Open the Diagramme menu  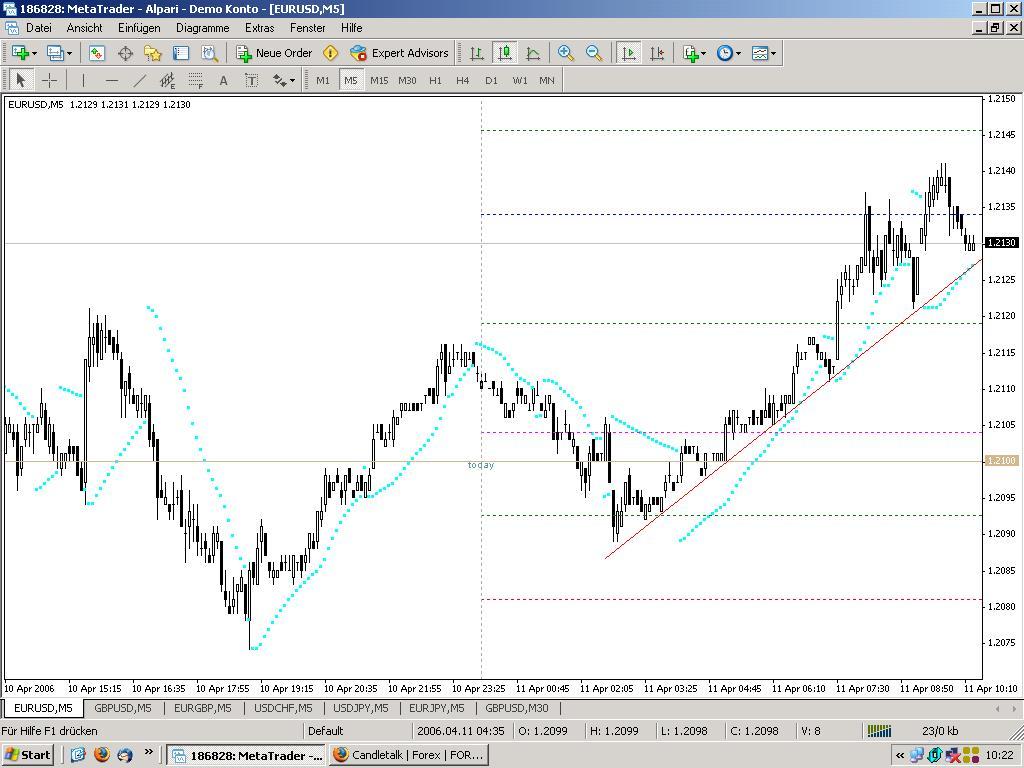coord(202,28)
